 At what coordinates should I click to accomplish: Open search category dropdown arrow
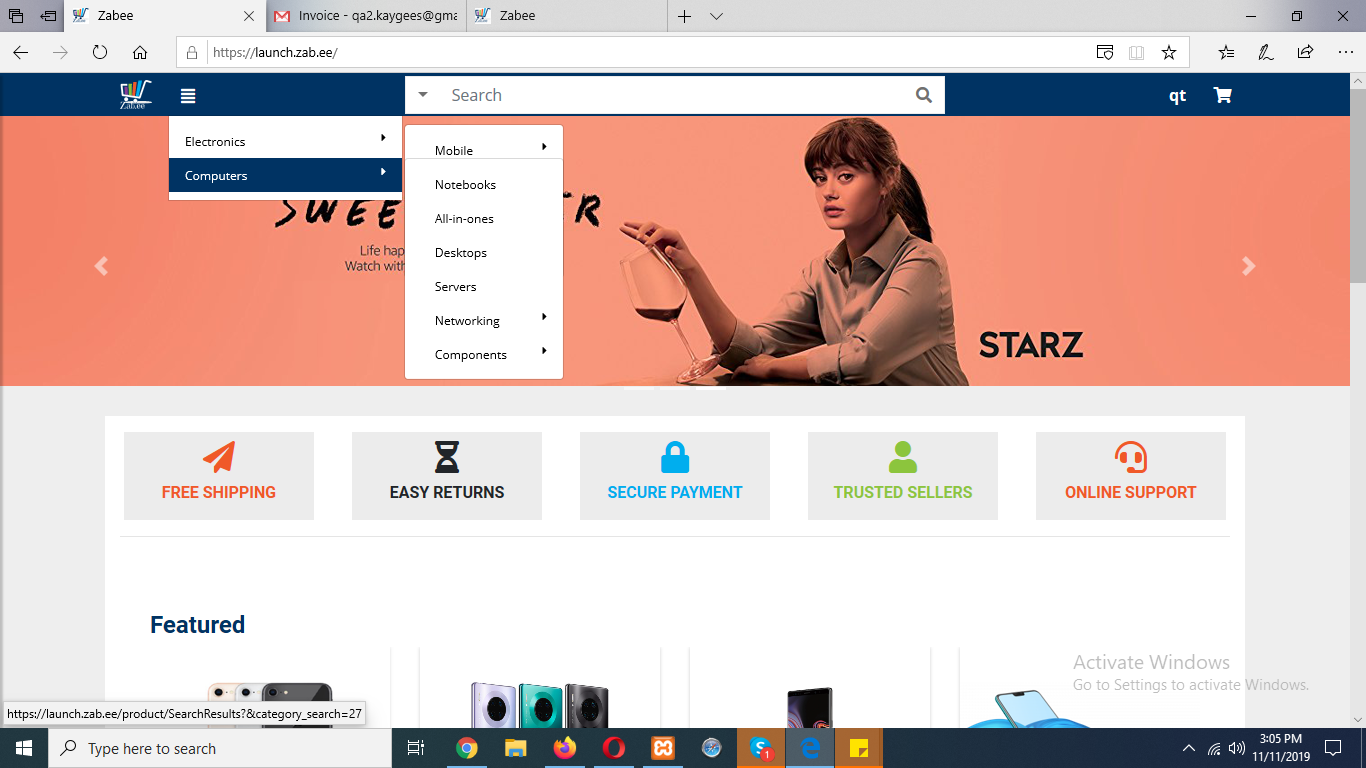pos(423,95)
